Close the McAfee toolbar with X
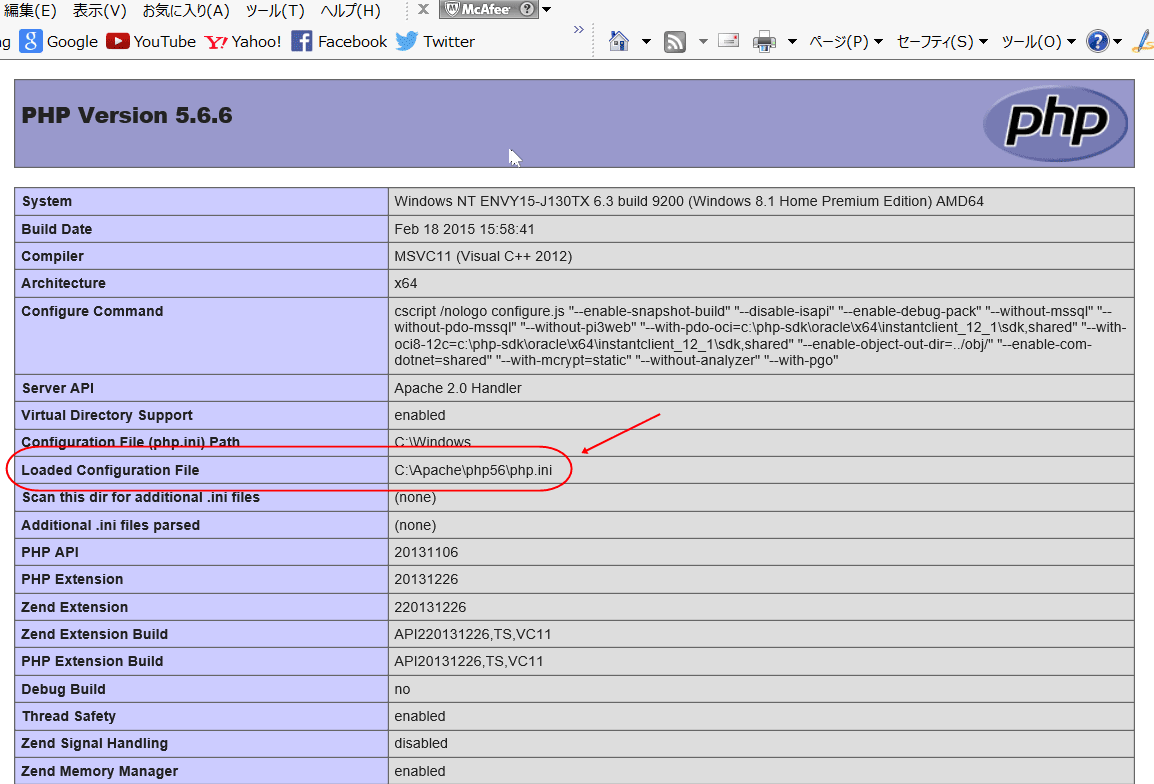The width and height of the screenshot is (1154, 784). [423, 10]
